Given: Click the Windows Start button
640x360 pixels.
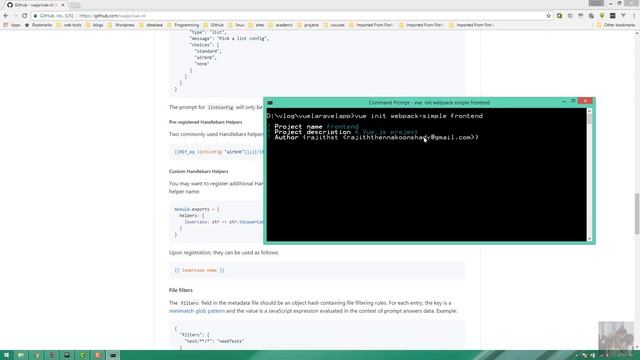Looking at the screenshot, I should click(7, 355).
